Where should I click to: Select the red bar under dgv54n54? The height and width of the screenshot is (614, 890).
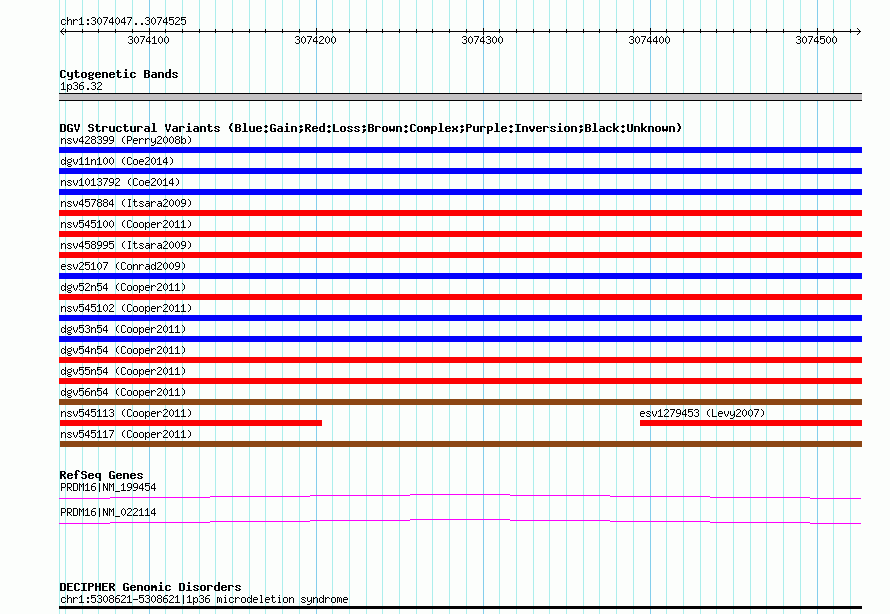pyautogui.click(x=460, y=360)
